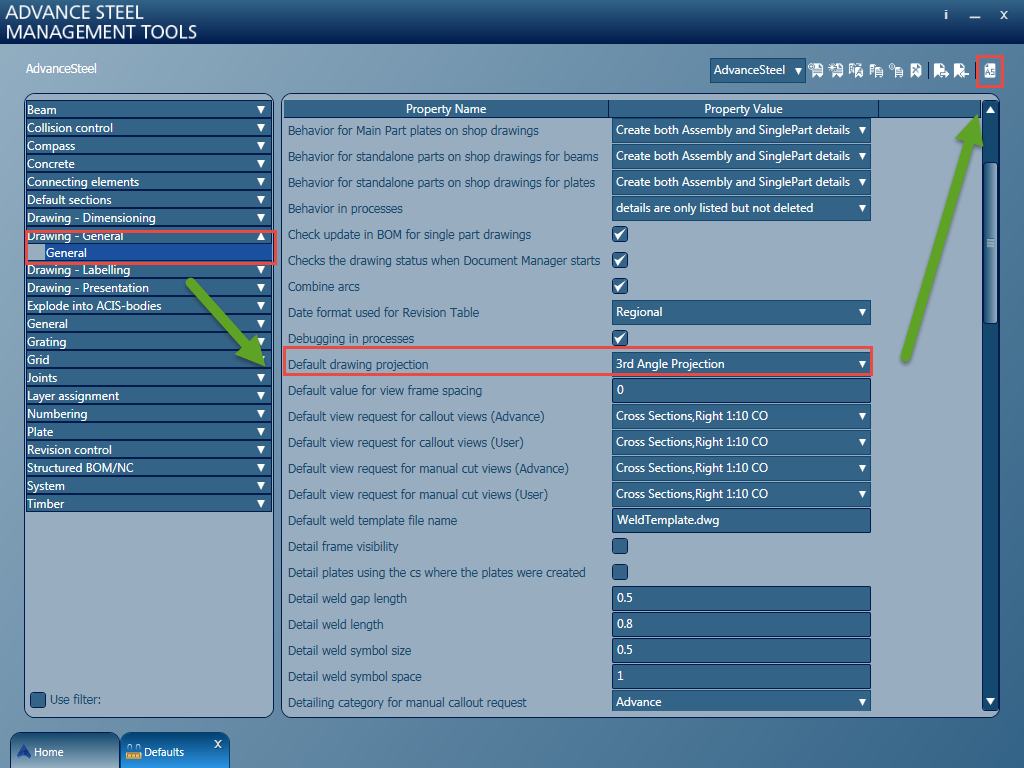Apply defaults to Advance Steel via AS icon
The image size is (1024, 768).
coord(989,70)
